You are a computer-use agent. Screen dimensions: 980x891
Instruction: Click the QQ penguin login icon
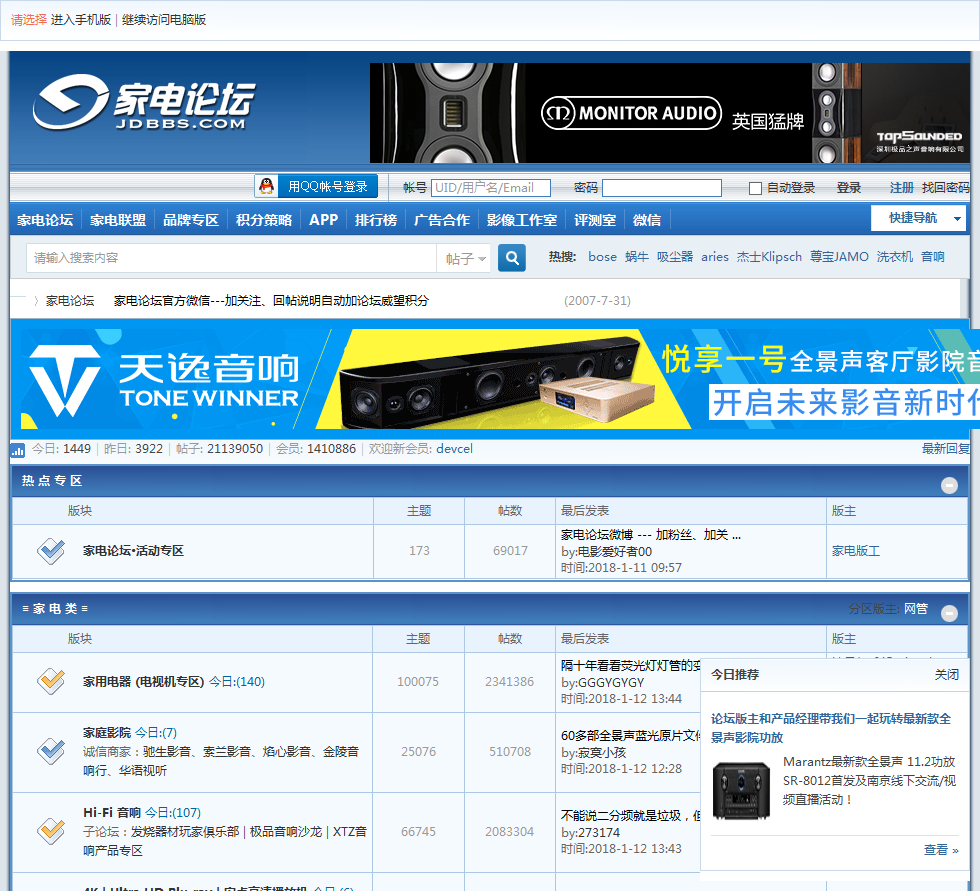(x=267, y=186)
